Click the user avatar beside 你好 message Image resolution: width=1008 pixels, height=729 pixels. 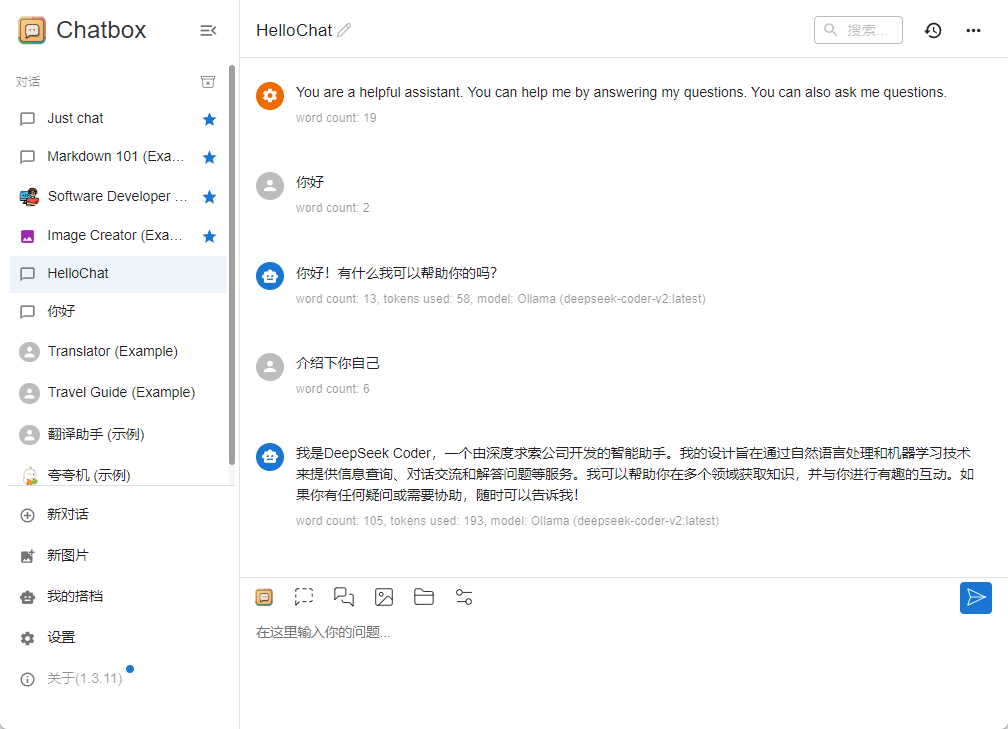point(270,186)
